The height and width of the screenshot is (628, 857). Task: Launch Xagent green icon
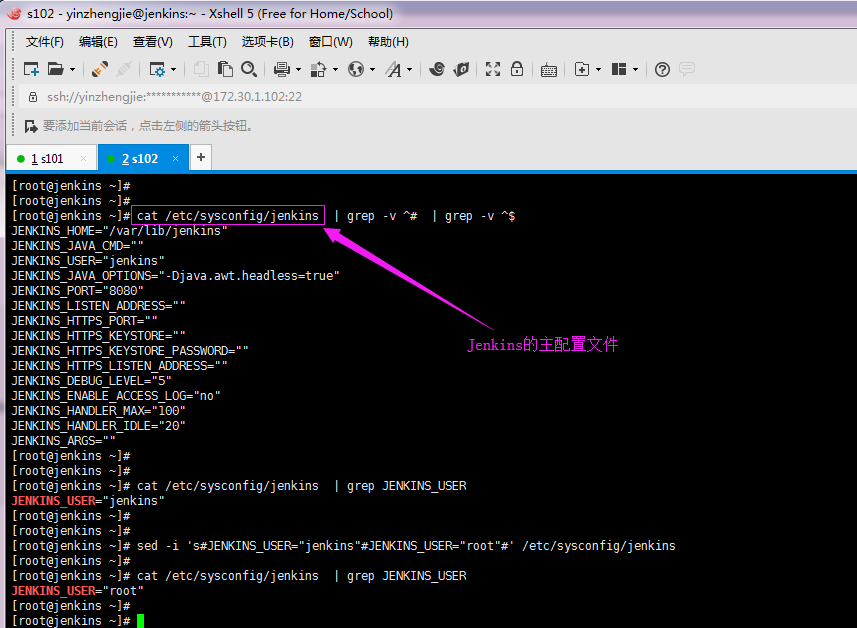click(x=461, y=69)
